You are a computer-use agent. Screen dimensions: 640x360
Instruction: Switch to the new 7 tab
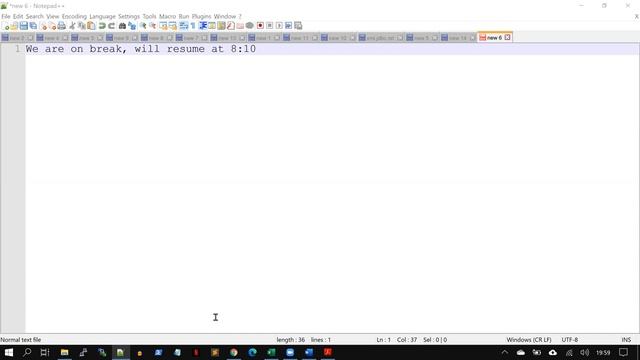tap(191, 38)
